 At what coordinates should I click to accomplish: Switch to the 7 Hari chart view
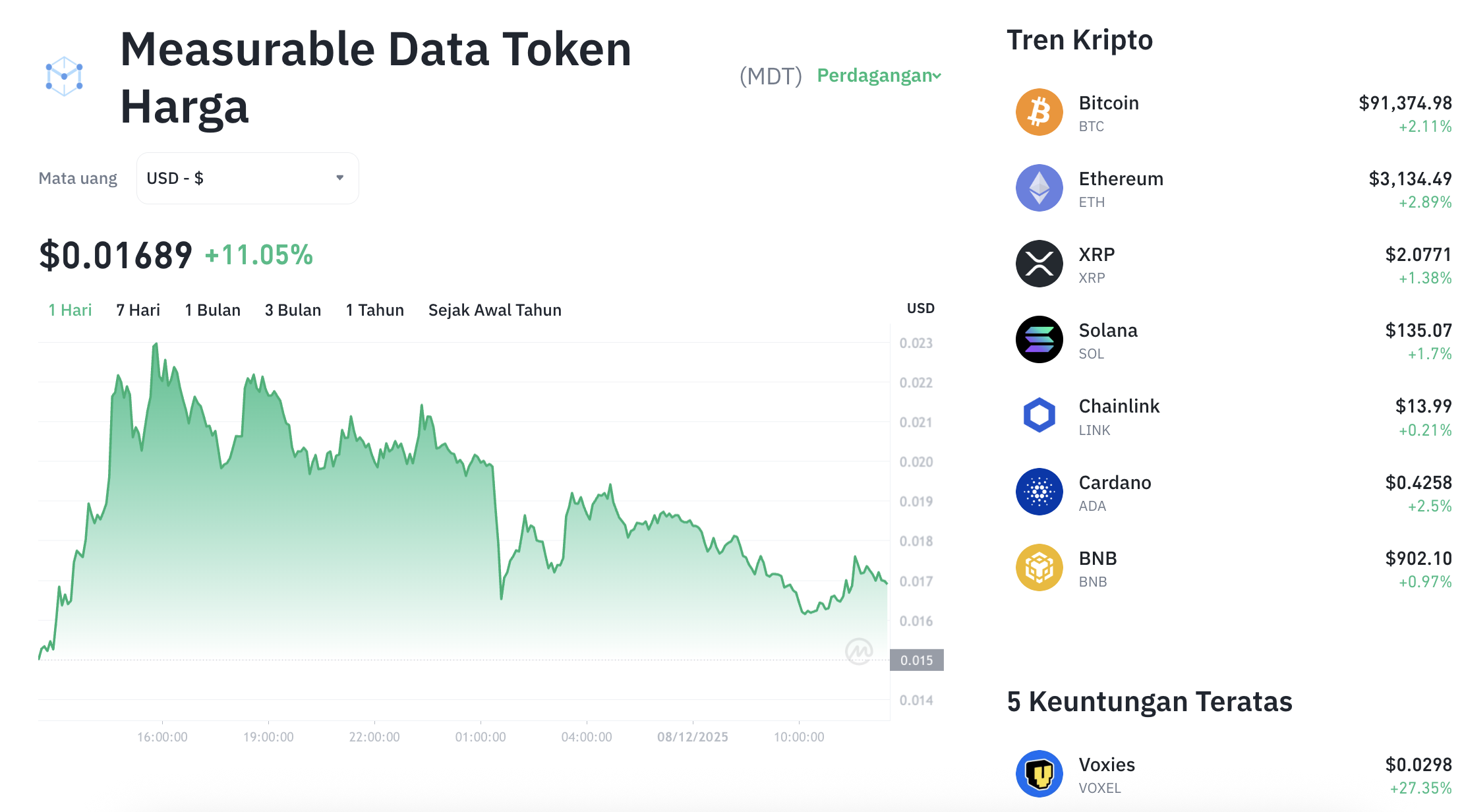137,310
